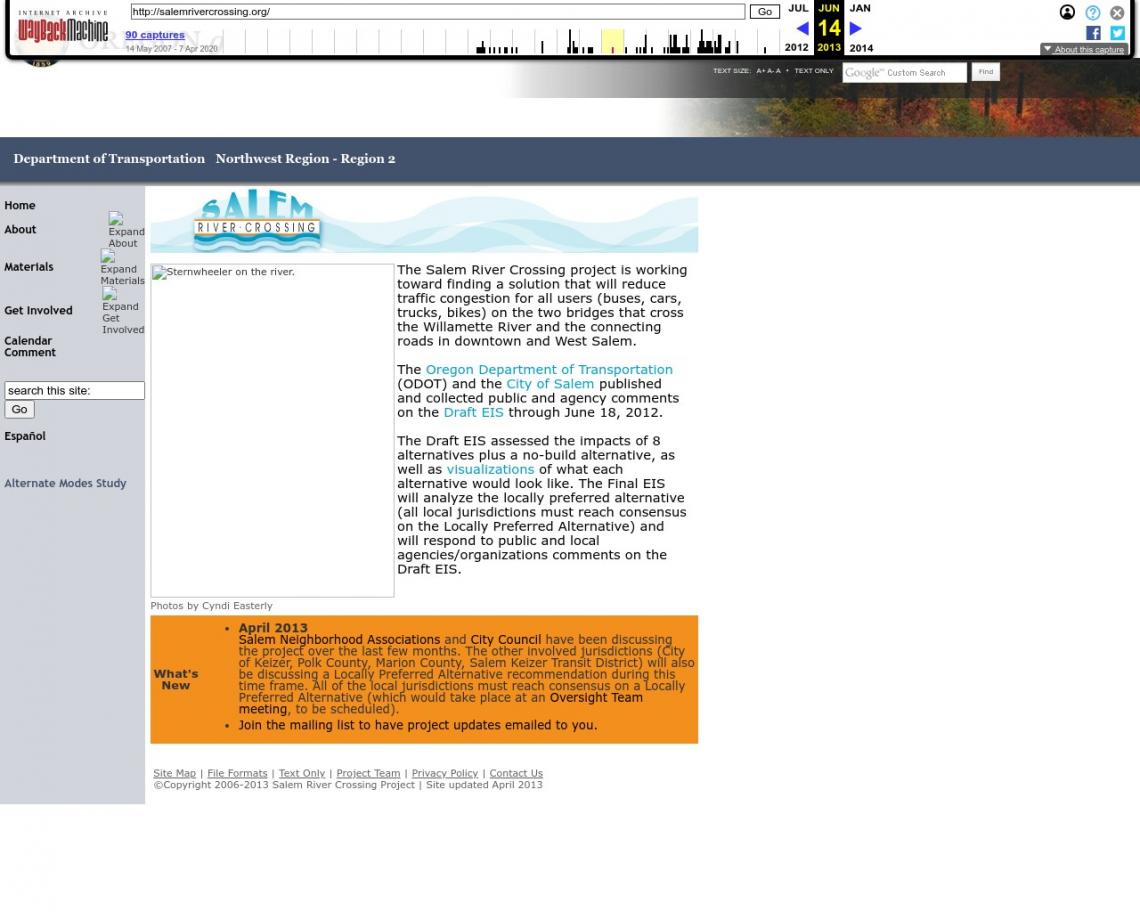The height and width of the screenshot is (912, 1140).
Task: Click the Wayback URL address field
Action: point(438,12)
